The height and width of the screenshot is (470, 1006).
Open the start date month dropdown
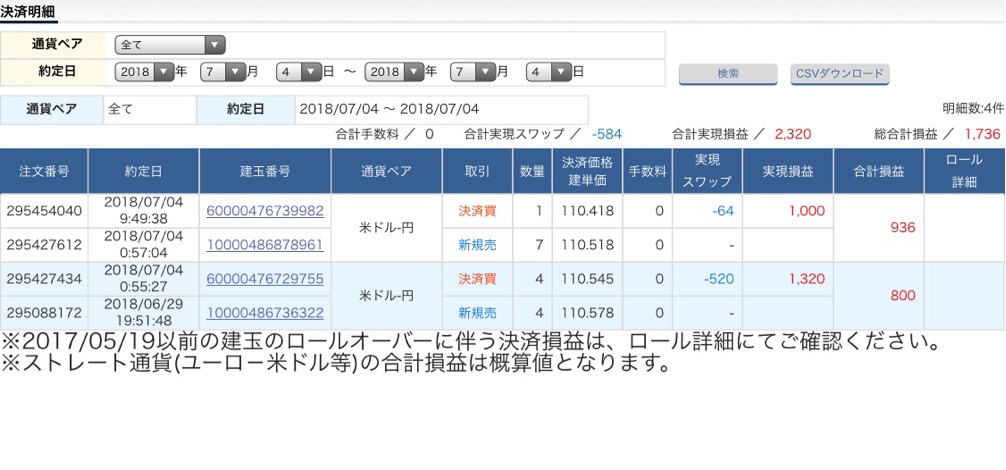click(221, 72)
